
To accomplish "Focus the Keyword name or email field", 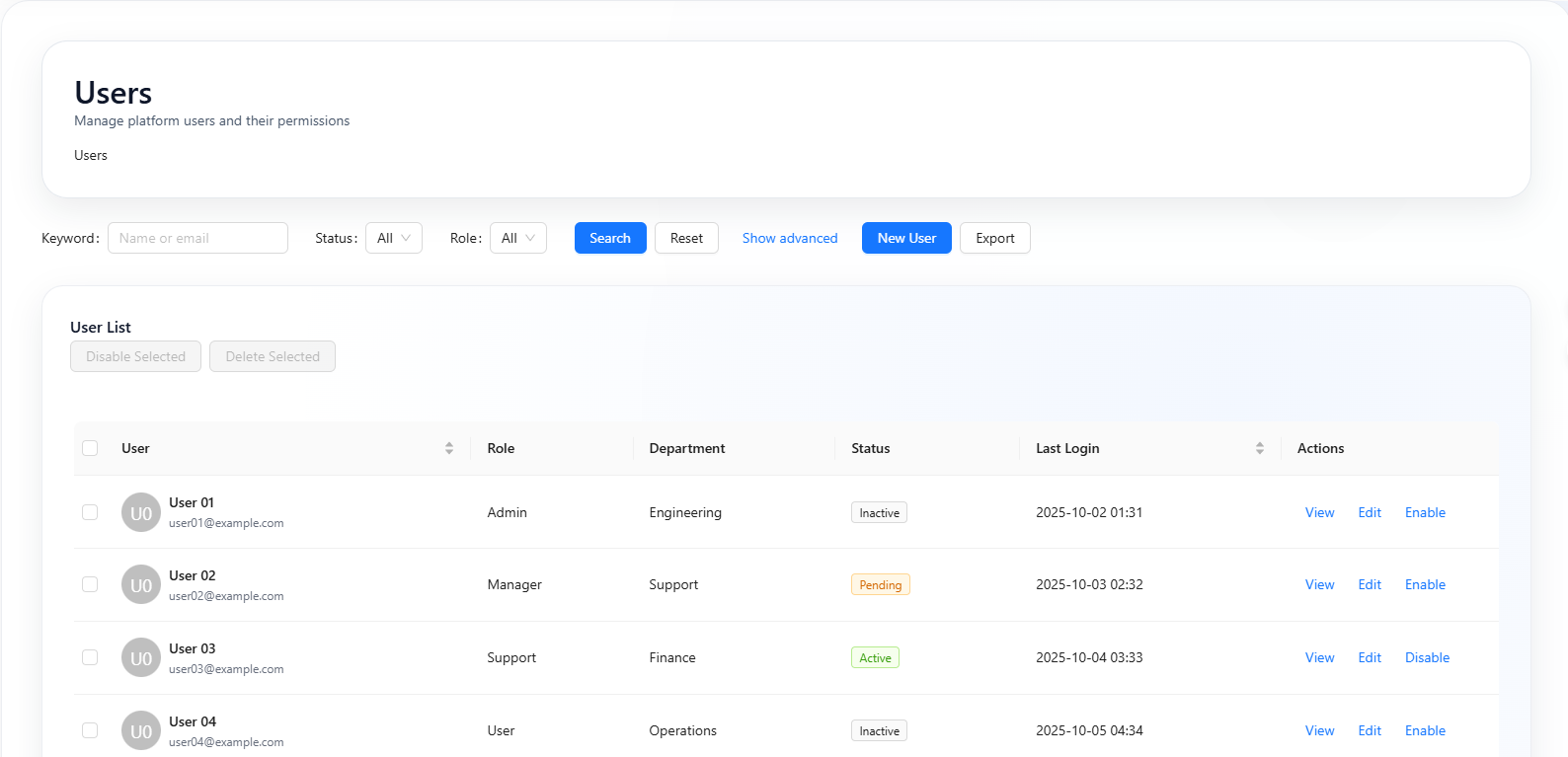I will point(197,238).
